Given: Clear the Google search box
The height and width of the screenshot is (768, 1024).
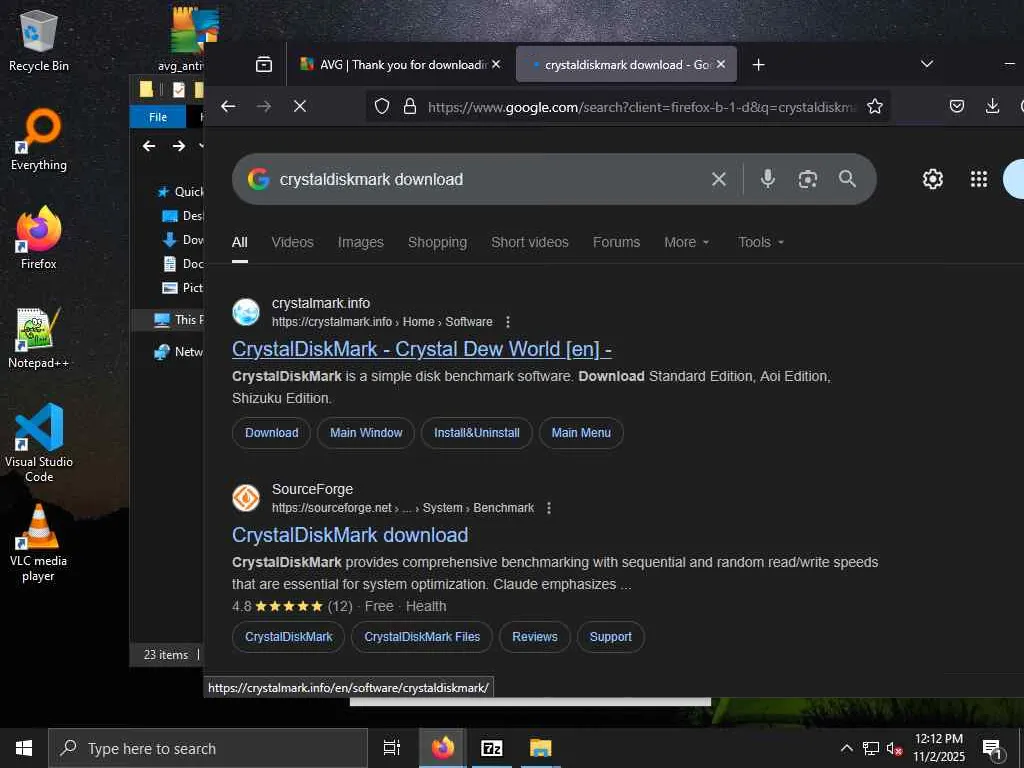Looking at the screenshot, I should click(718, 179).
